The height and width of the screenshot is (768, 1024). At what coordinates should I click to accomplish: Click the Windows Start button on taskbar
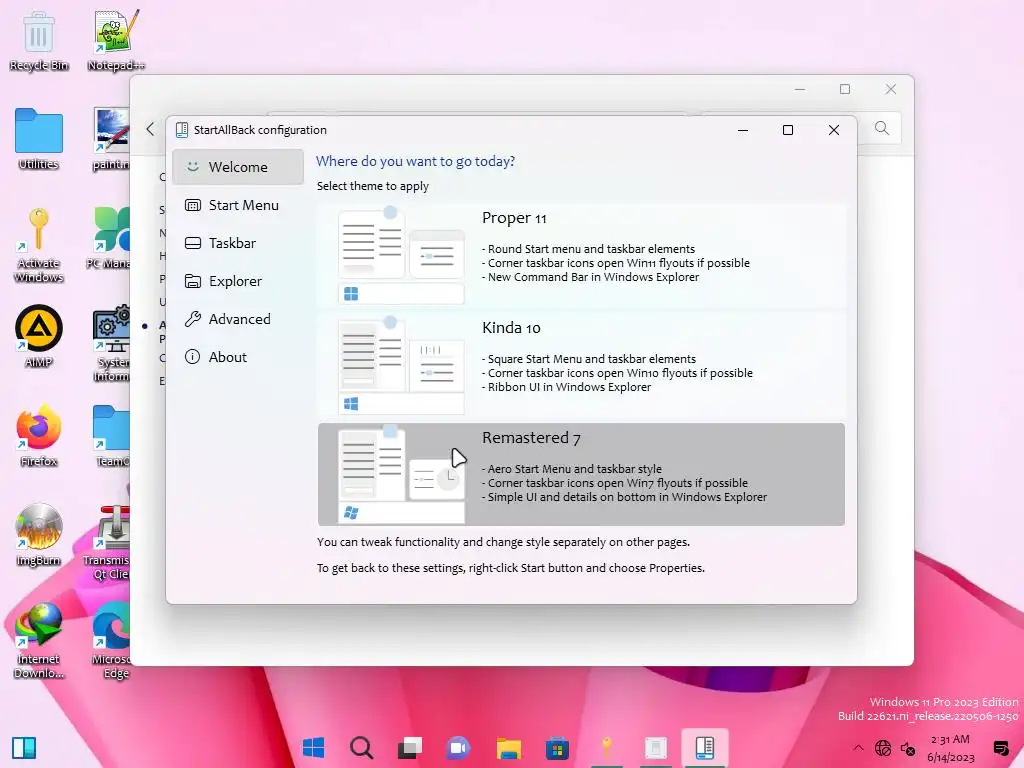click(313, 747)
